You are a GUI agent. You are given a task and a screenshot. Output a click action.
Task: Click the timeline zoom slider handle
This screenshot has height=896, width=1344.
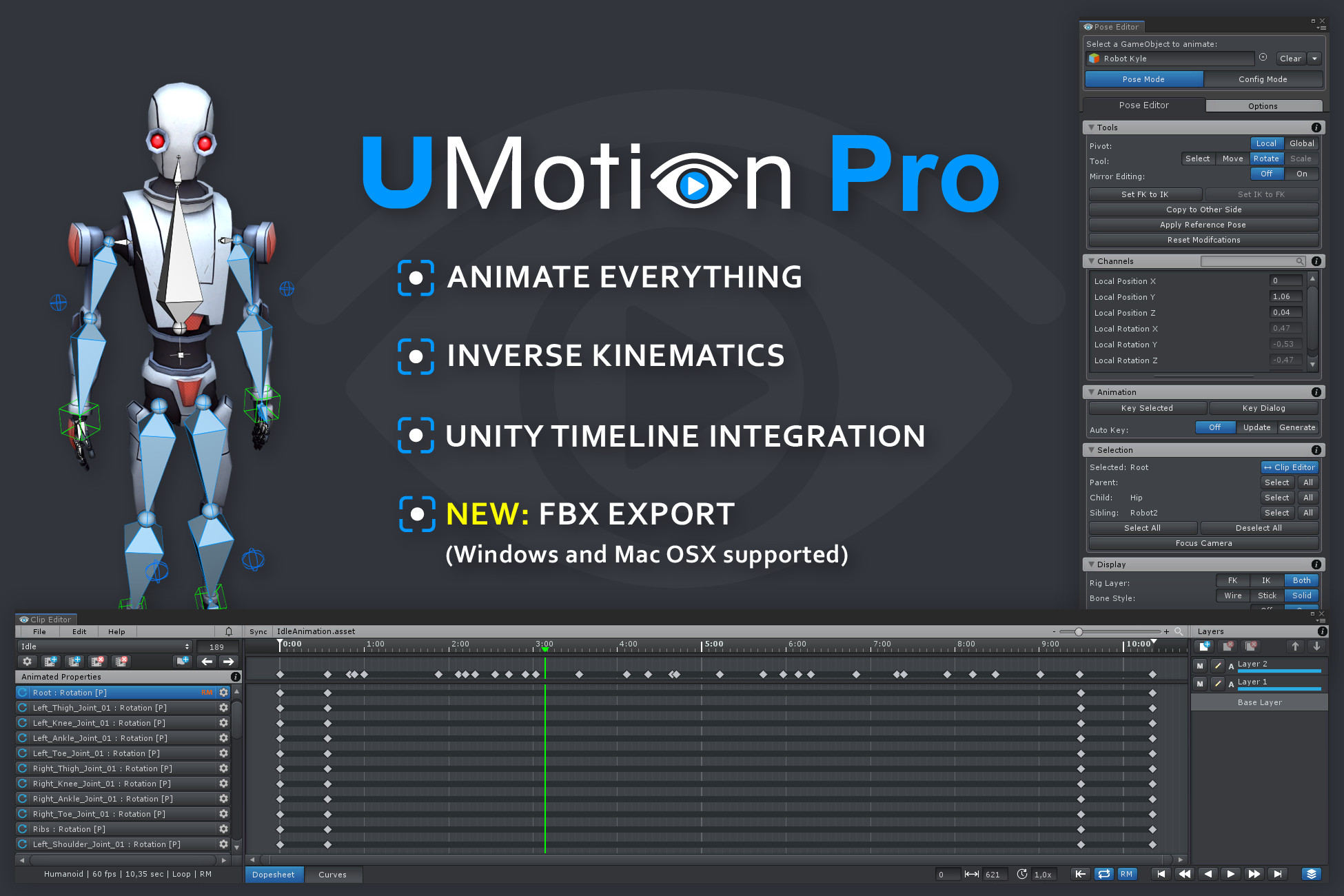(x=1079, y=631)
